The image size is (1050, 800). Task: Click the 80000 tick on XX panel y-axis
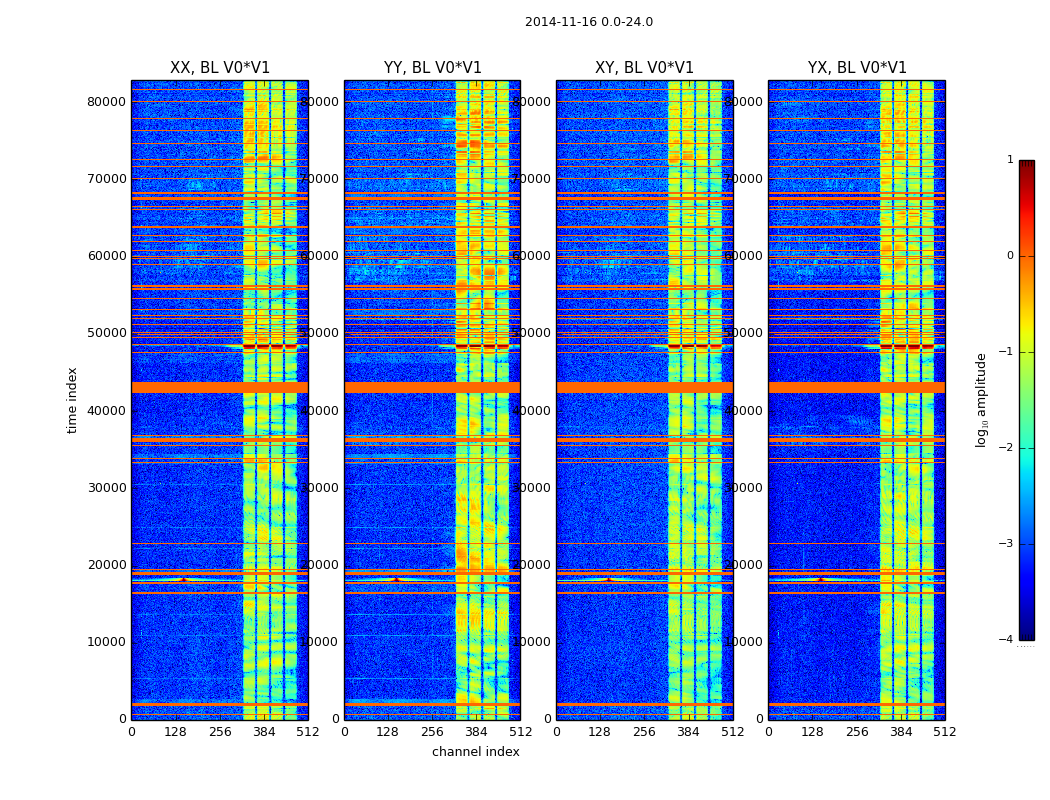point(108,101)
